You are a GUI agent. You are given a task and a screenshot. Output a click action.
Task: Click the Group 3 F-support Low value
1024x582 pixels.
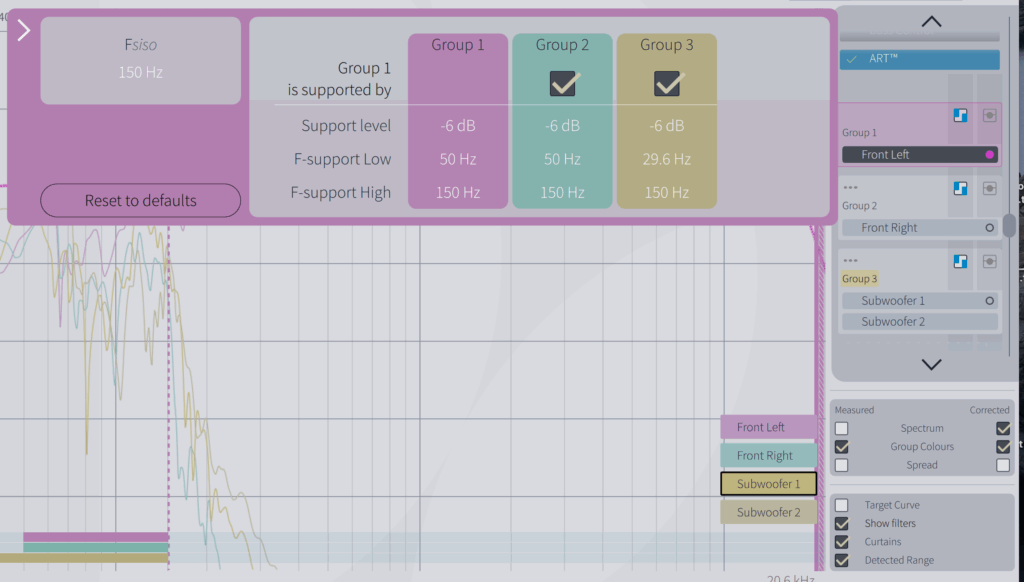coord(667,159)
